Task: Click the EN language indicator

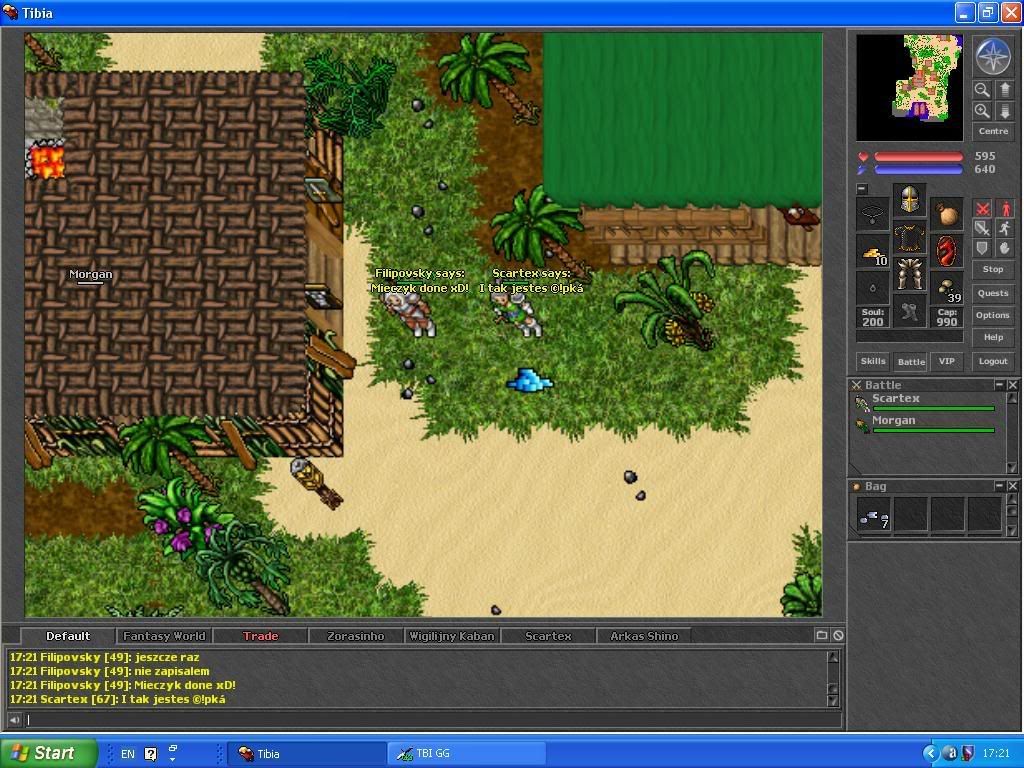Action: point(128,754)
